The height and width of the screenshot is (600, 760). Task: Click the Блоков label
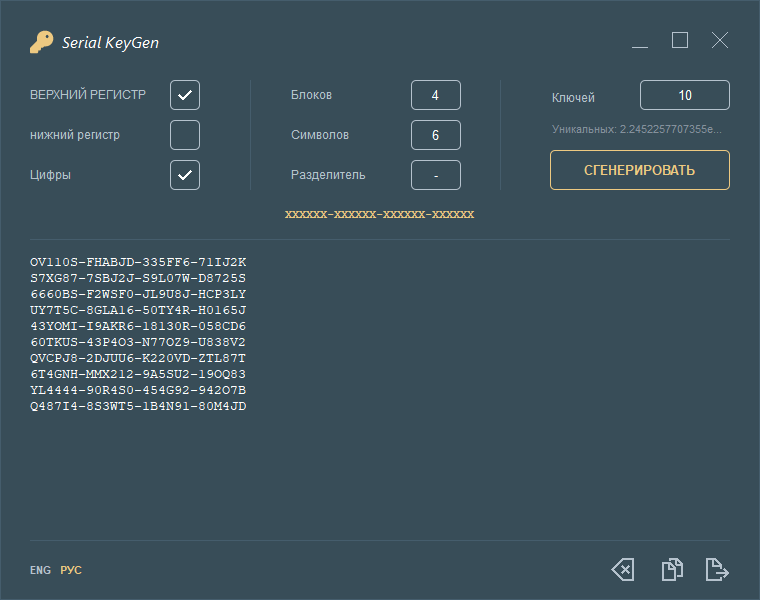tap(311, 95)
